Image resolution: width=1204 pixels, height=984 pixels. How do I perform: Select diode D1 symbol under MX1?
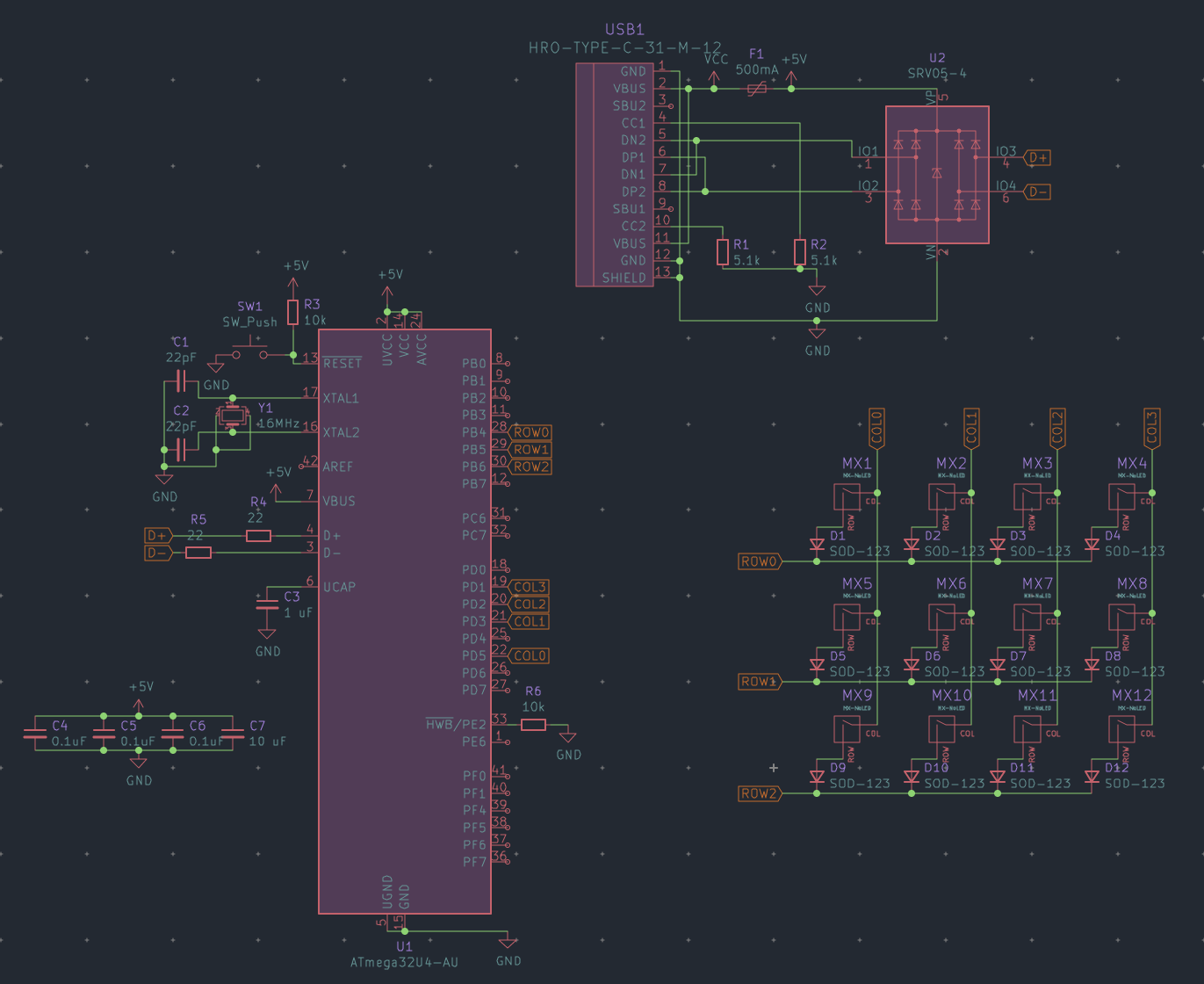coord(817,545)
